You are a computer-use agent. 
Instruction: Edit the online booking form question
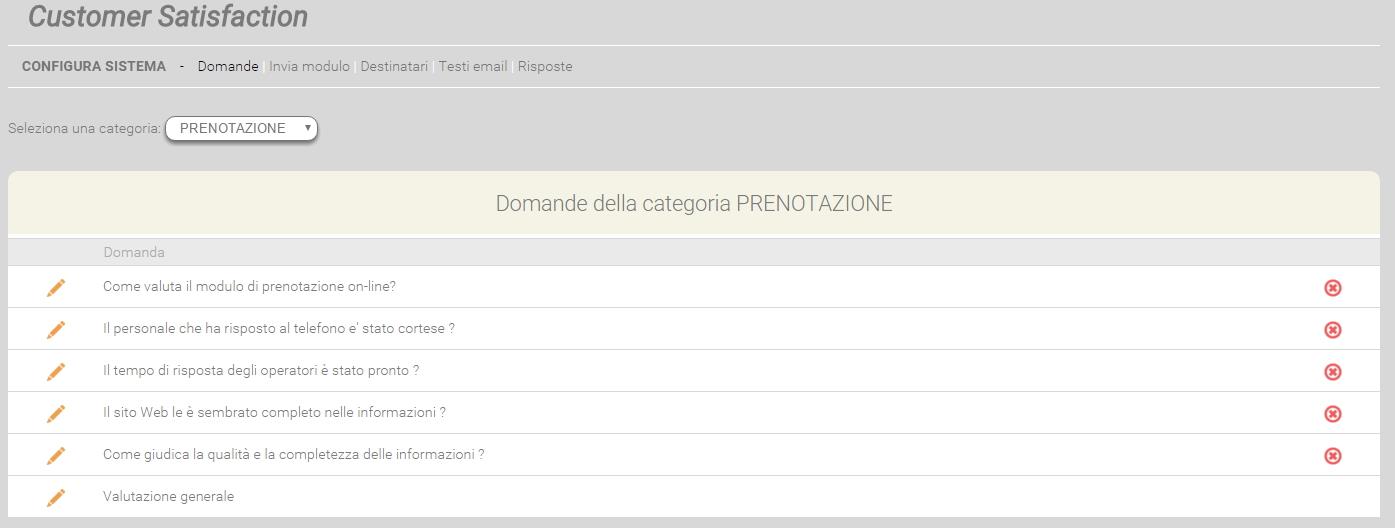click(x=56, y=287)
